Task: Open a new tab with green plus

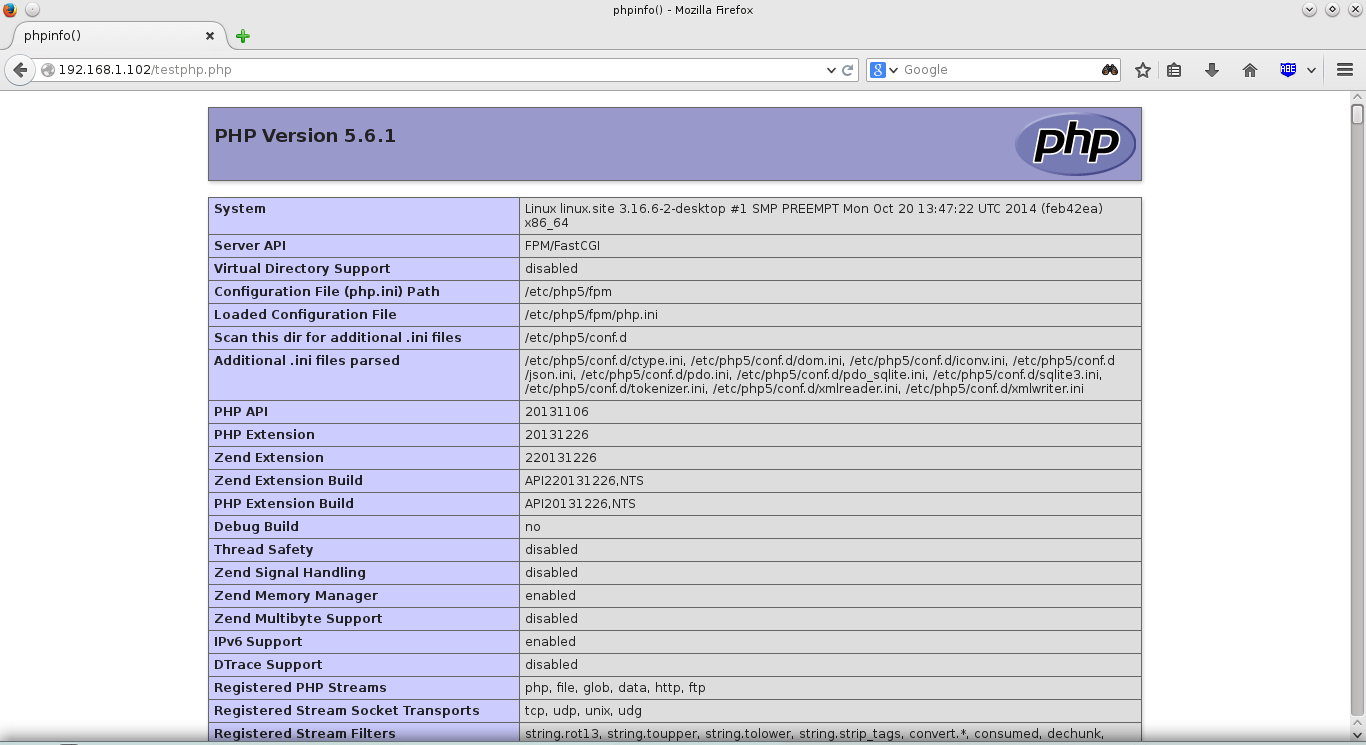Action: click(x=242, y=36)
